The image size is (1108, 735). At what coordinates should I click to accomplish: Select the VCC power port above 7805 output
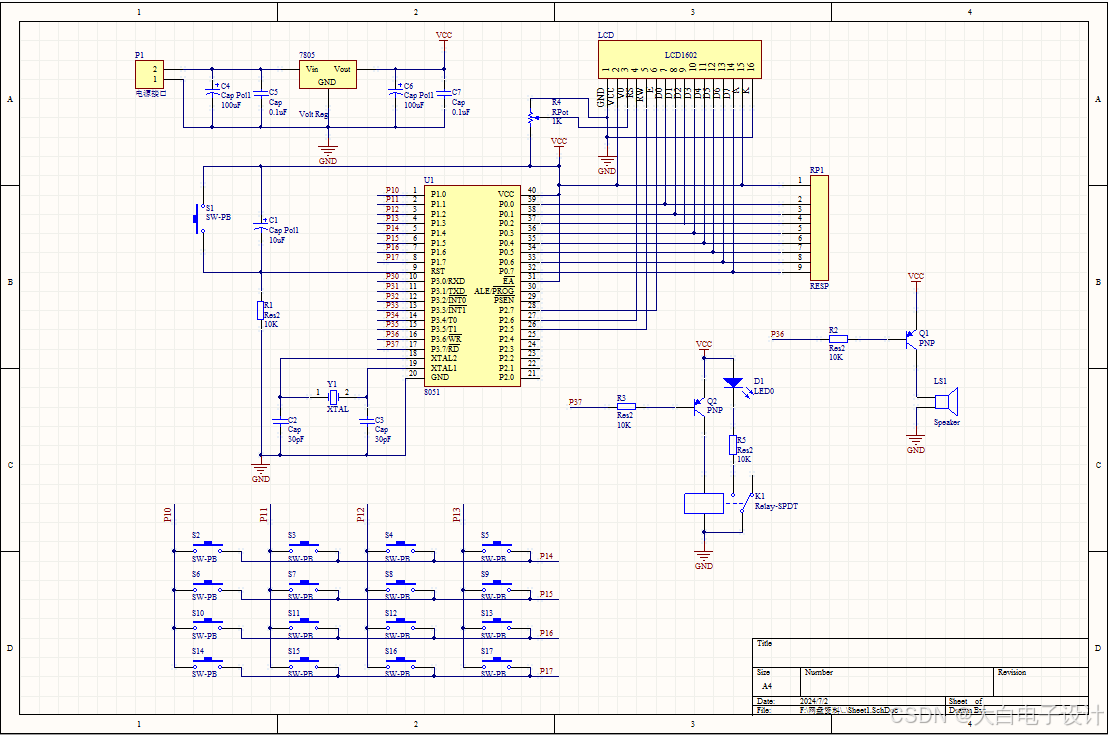pos(444,37)
